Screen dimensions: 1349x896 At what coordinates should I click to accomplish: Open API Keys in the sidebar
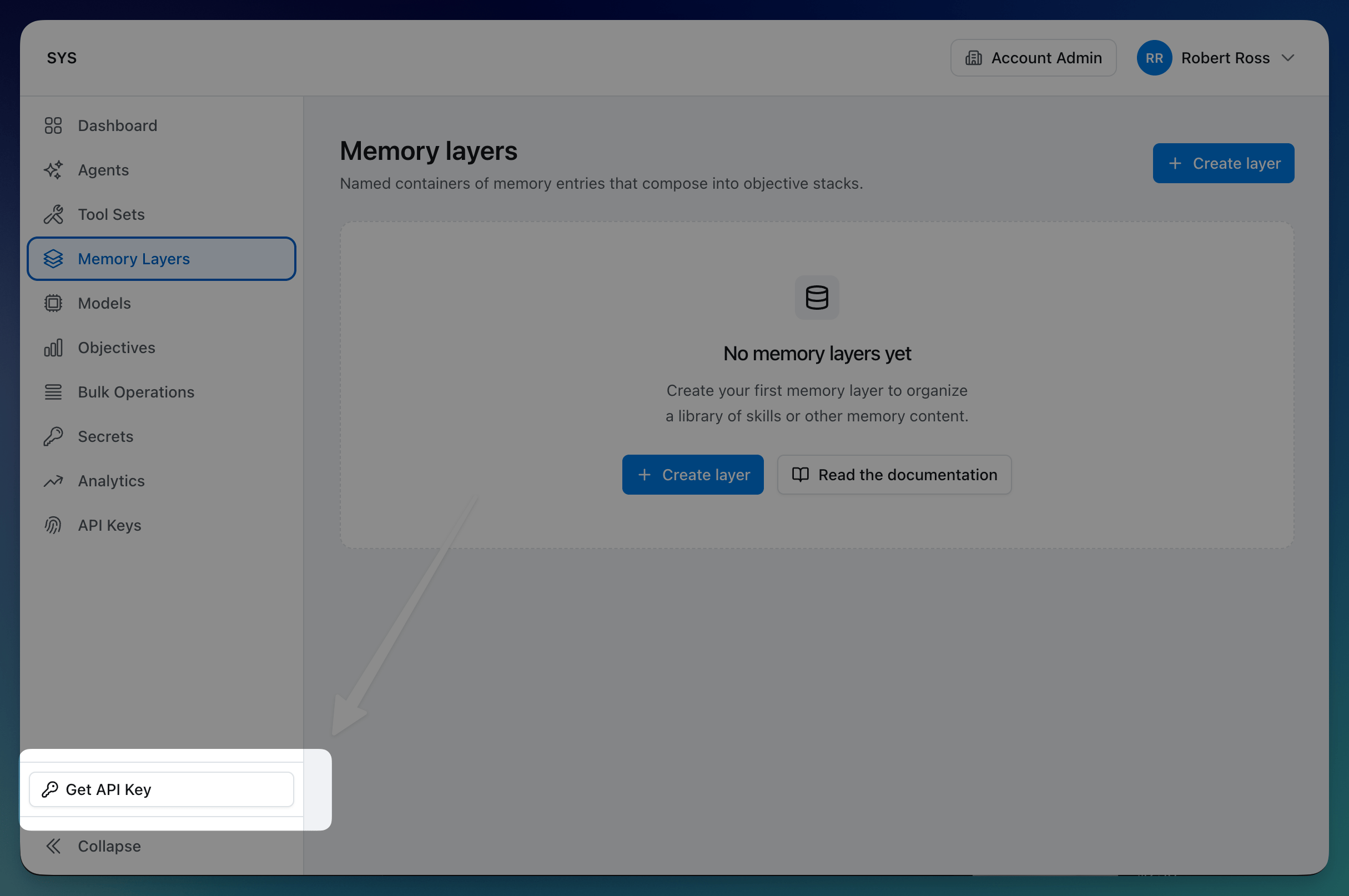point(162,525)
